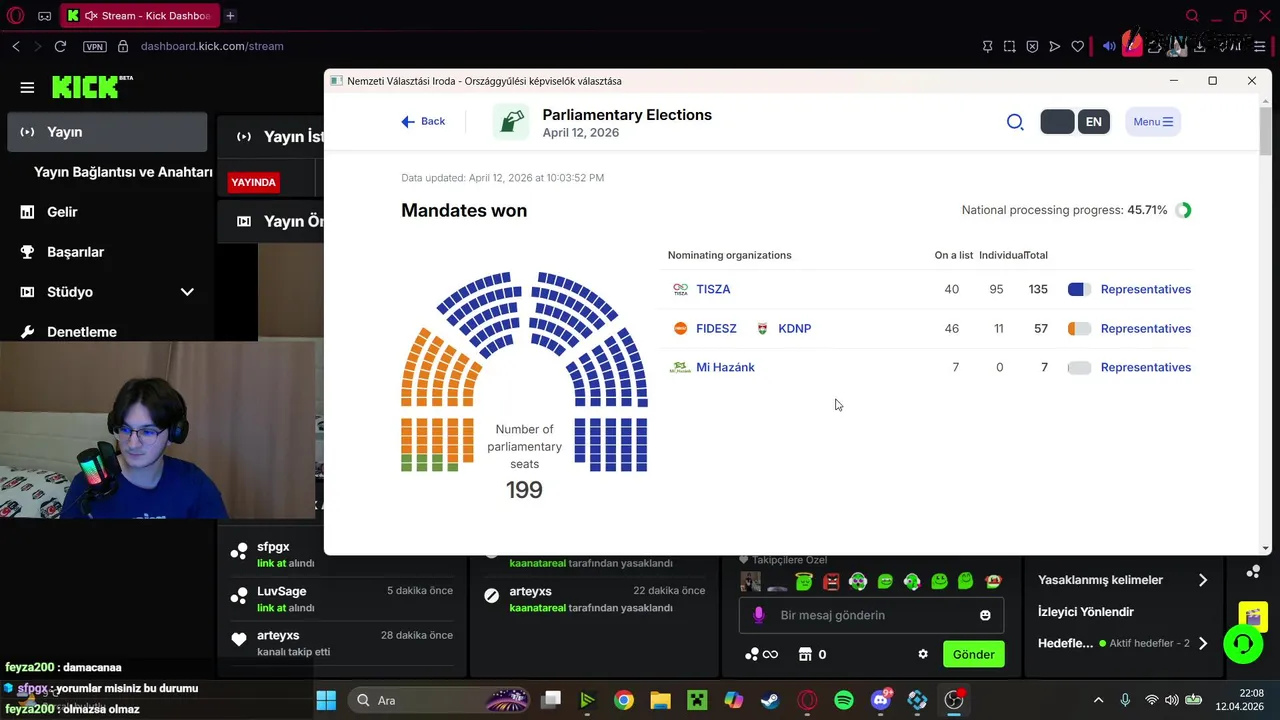Open the emoji picker in chat input
Viewport: 1280px width, 720px height.
pos(985,615)
